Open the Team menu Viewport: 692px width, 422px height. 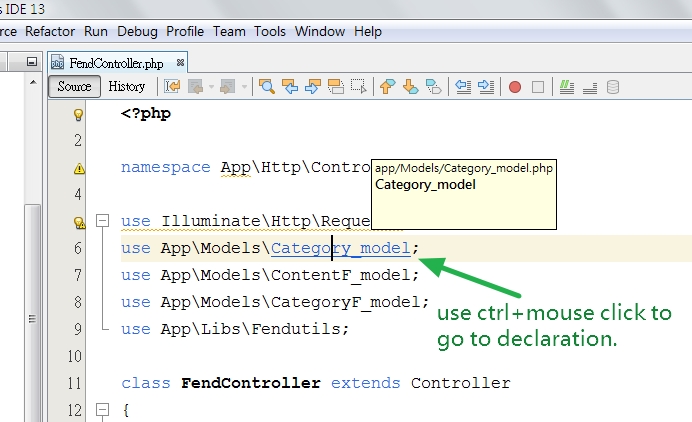[229, 31]
